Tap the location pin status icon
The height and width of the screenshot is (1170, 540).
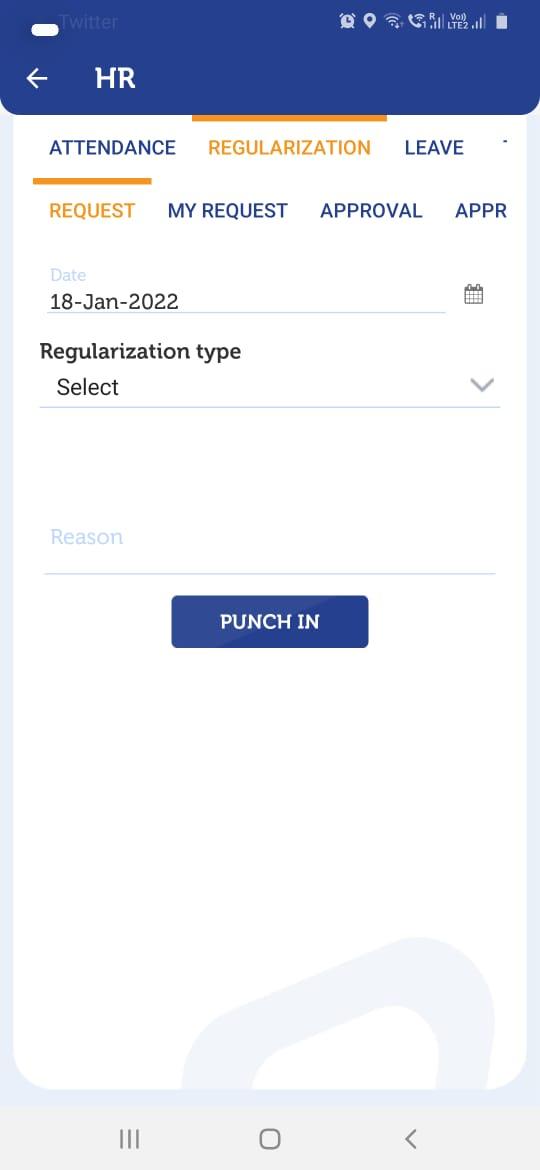pyautogui.click(x=369, y=22)
